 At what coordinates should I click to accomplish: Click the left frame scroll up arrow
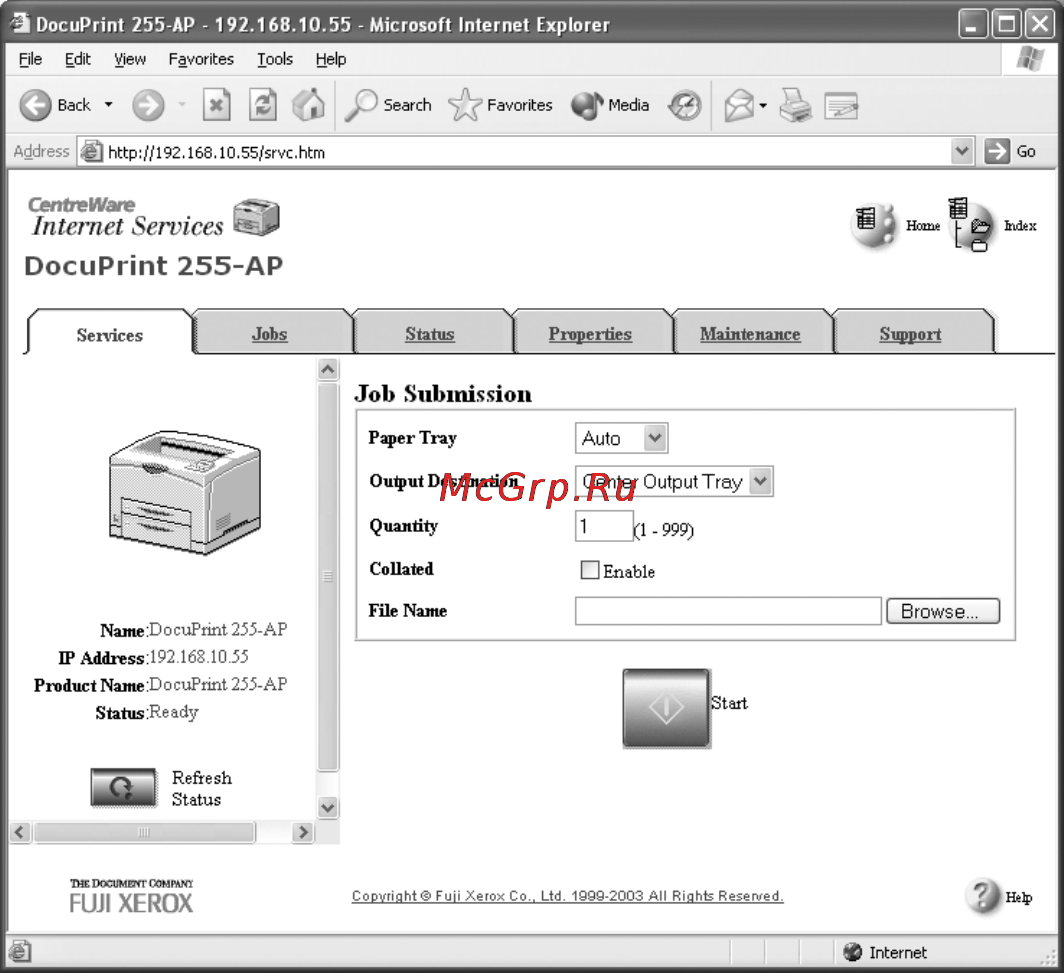click(328, 370)
